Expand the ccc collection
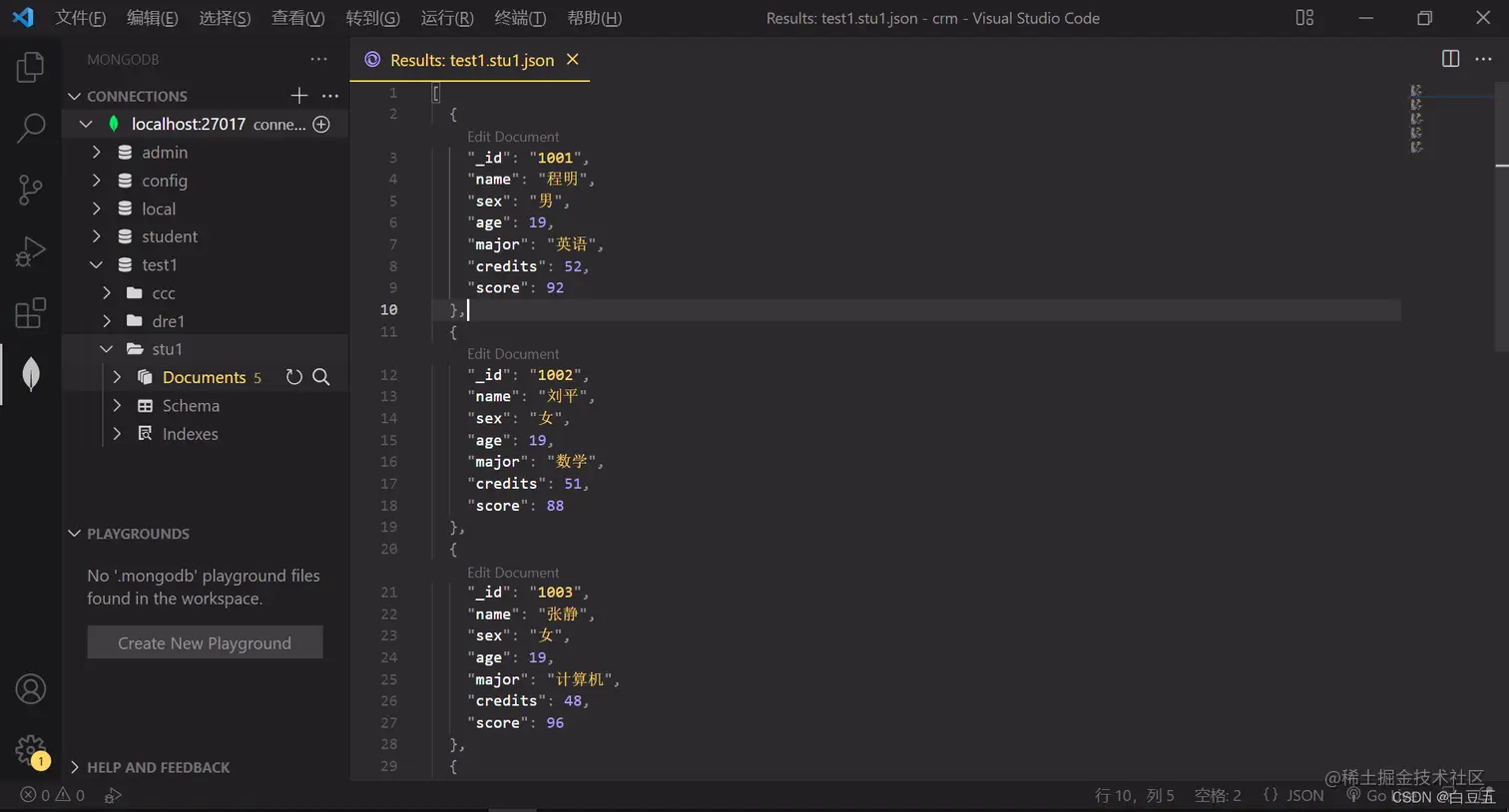 coord(107,293)
